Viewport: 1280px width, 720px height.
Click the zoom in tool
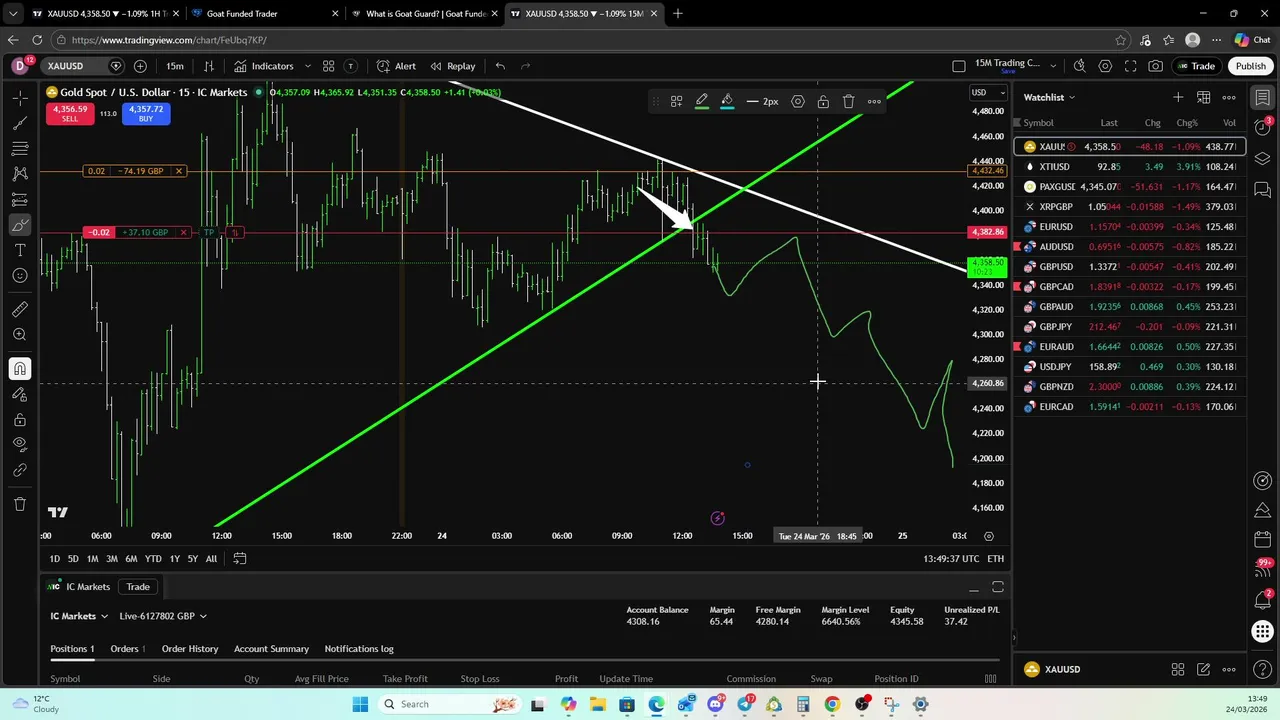tap(20, 335)
